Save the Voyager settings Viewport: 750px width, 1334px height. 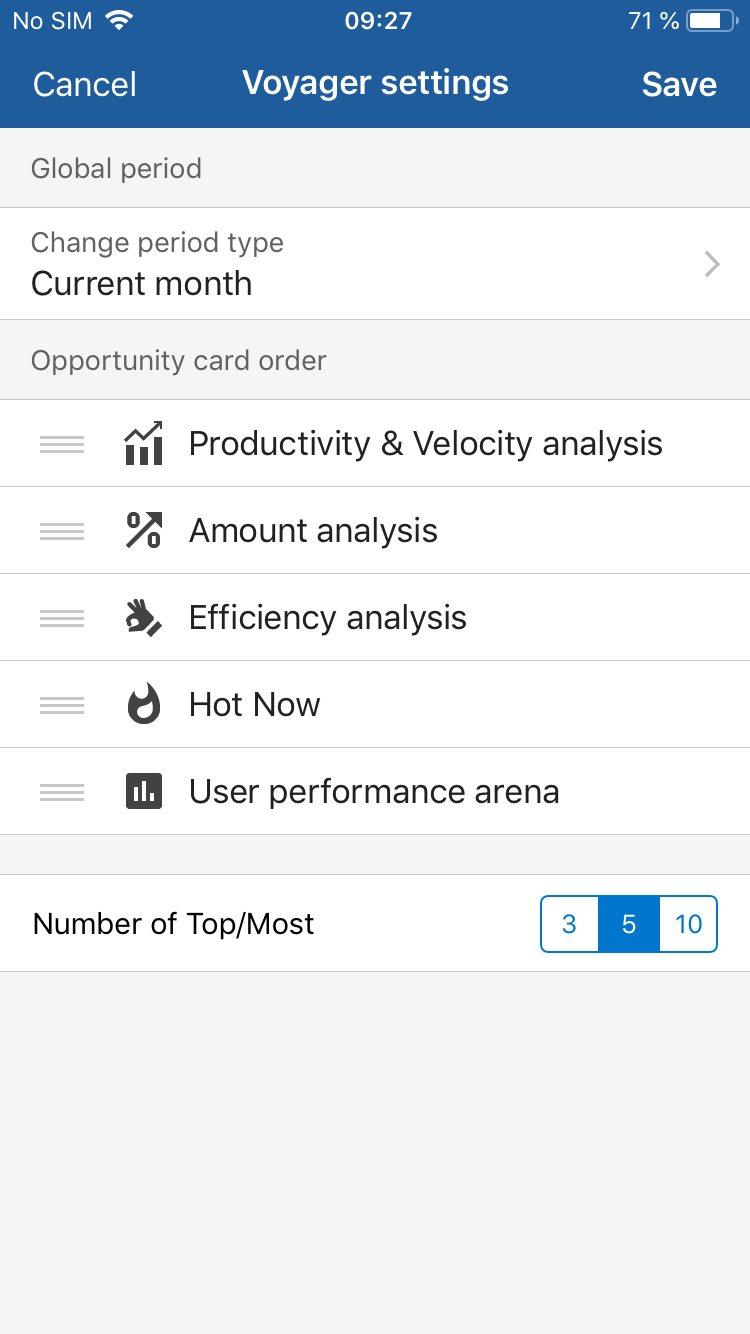[x=679, y=84]
